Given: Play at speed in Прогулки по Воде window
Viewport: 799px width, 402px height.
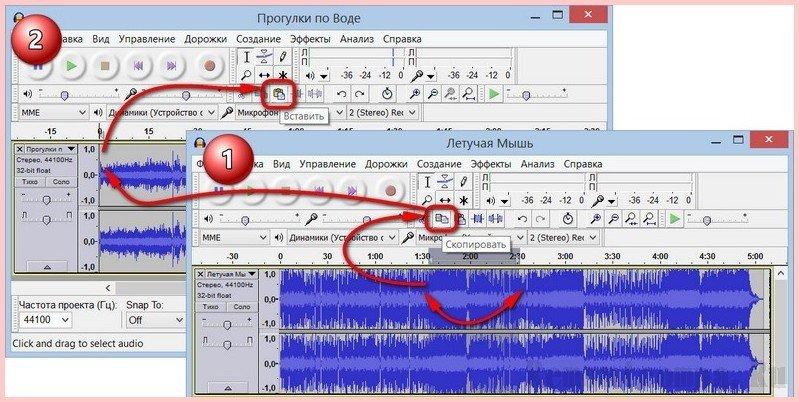Looking at the screenshot, I should coord(493,94).
